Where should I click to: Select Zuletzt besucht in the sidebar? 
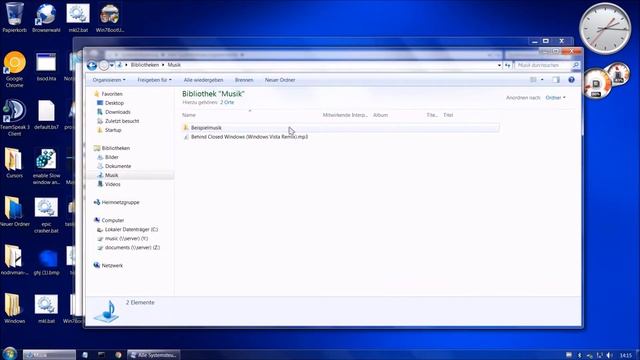122,121
